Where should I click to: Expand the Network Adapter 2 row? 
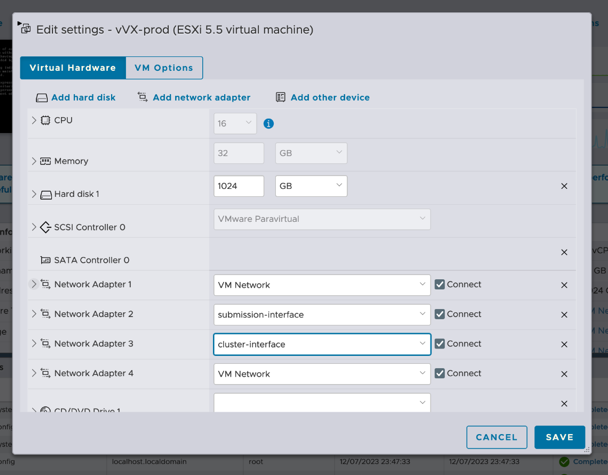point(34,314)
